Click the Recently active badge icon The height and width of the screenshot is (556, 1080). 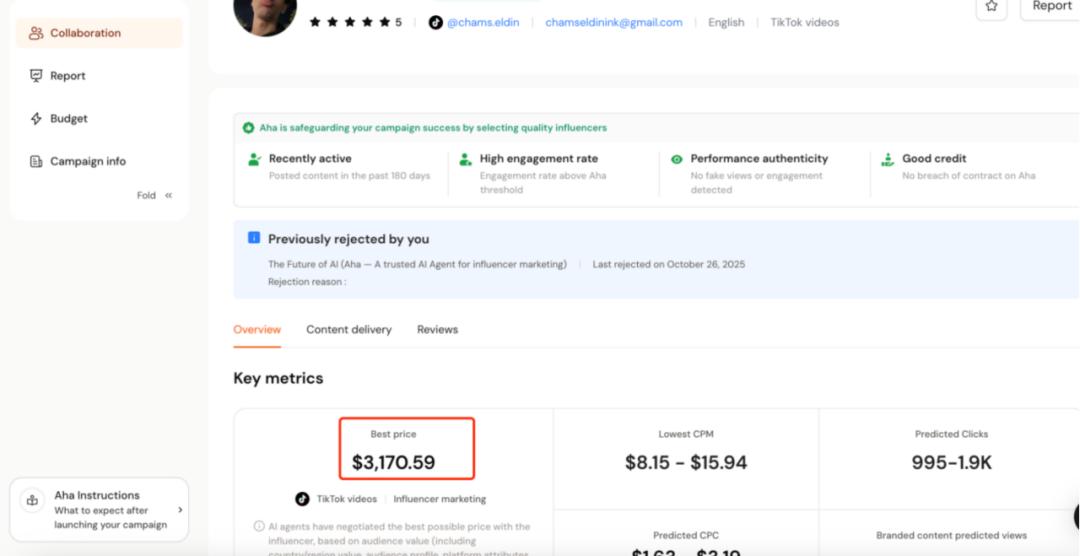tap(254, 159)
